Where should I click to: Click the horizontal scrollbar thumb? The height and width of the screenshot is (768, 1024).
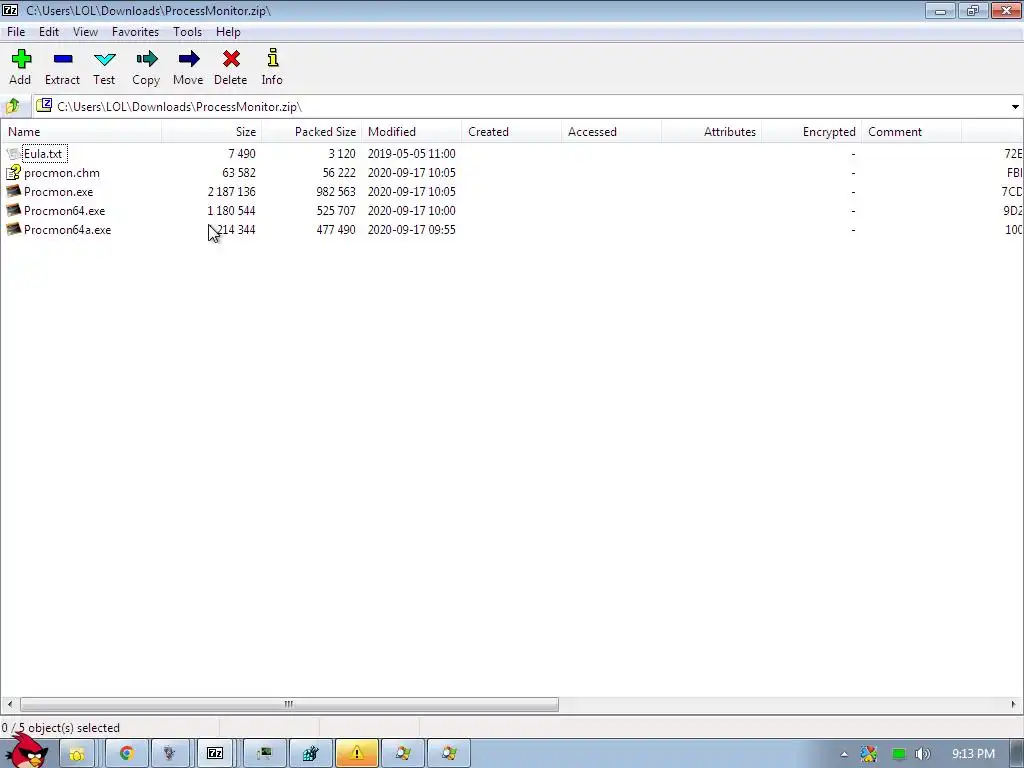click(289, 704)
